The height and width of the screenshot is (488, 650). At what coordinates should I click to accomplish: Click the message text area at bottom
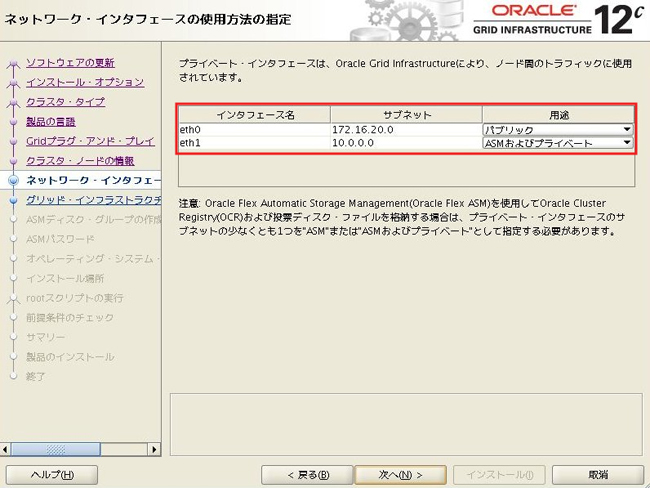[x=406, y=425]
